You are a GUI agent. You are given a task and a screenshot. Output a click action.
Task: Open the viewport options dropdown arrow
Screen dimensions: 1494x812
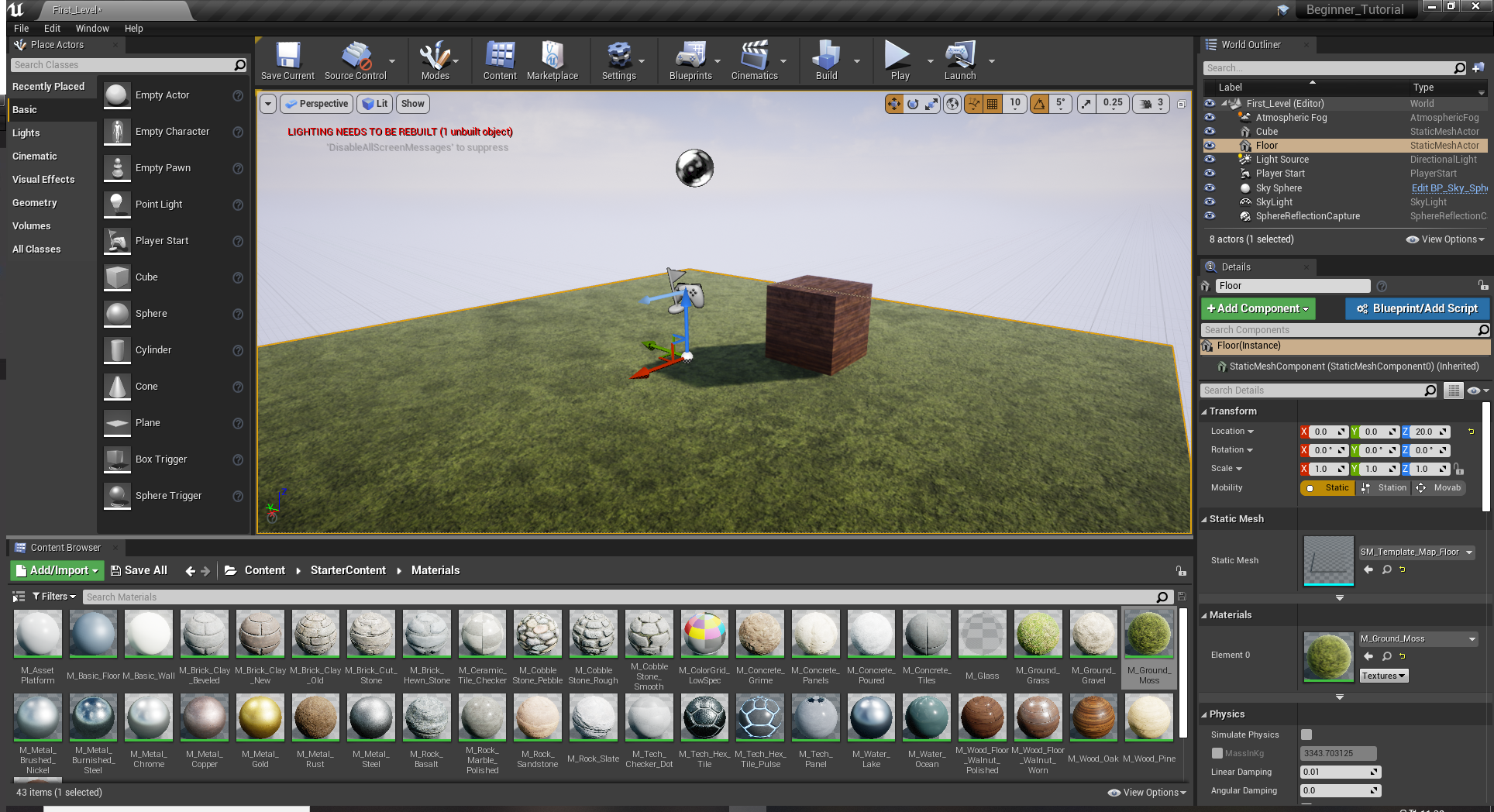tap(268, 104)
